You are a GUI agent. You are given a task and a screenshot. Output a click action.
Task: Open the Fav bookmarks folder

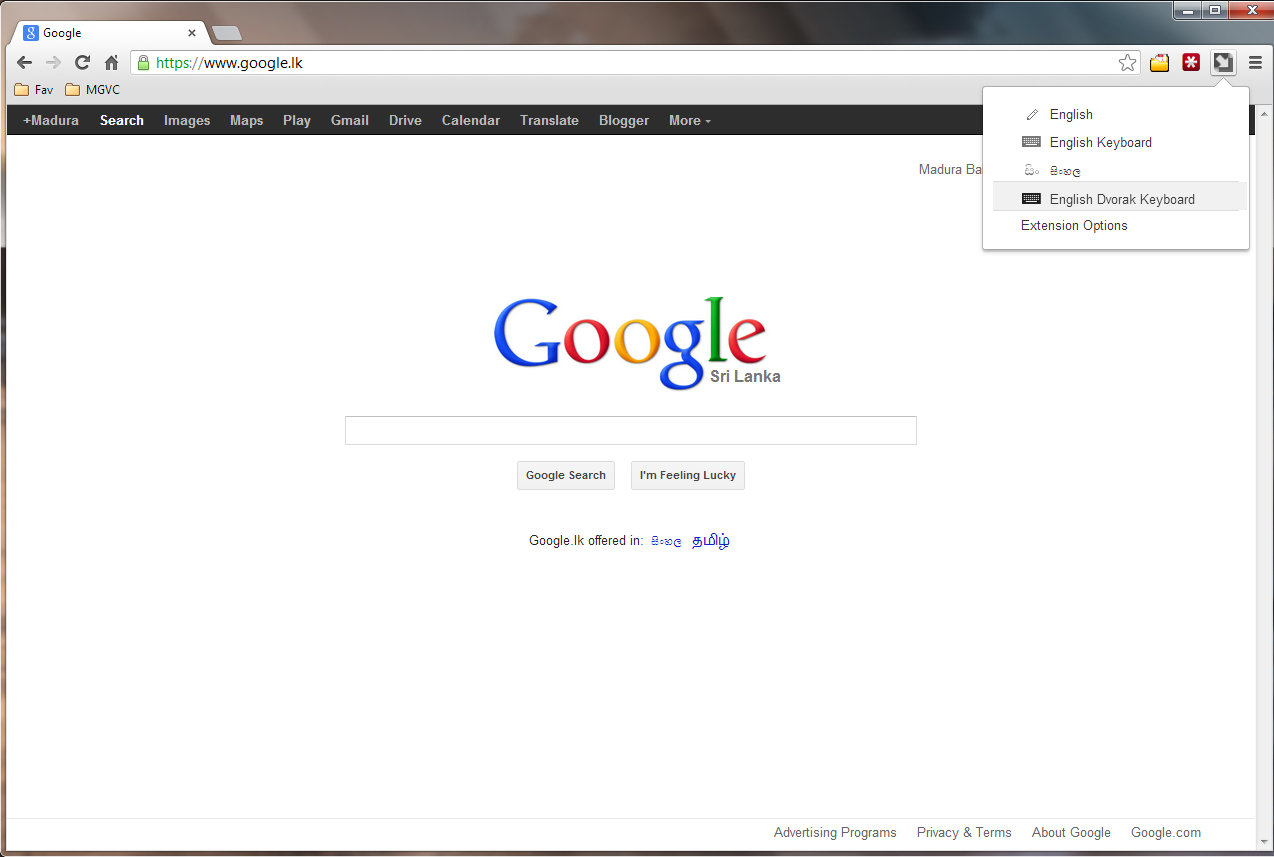34,90
